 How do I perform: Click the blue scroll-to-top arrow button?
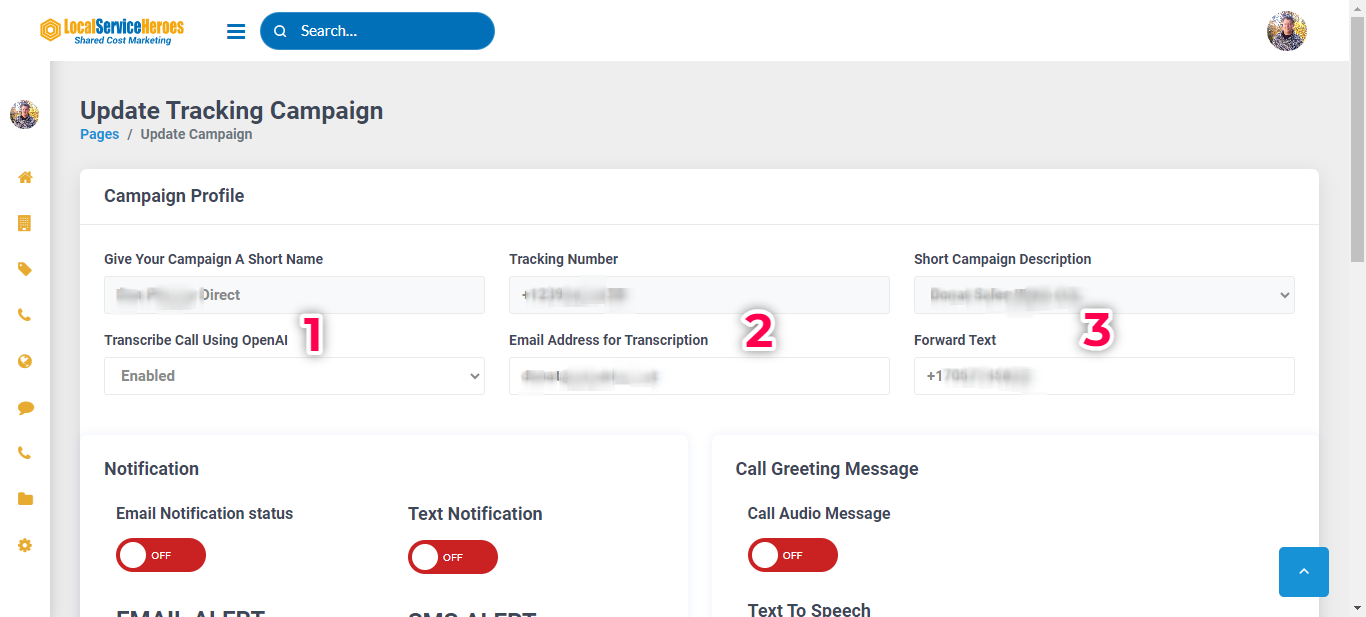tap(1303, 572)
